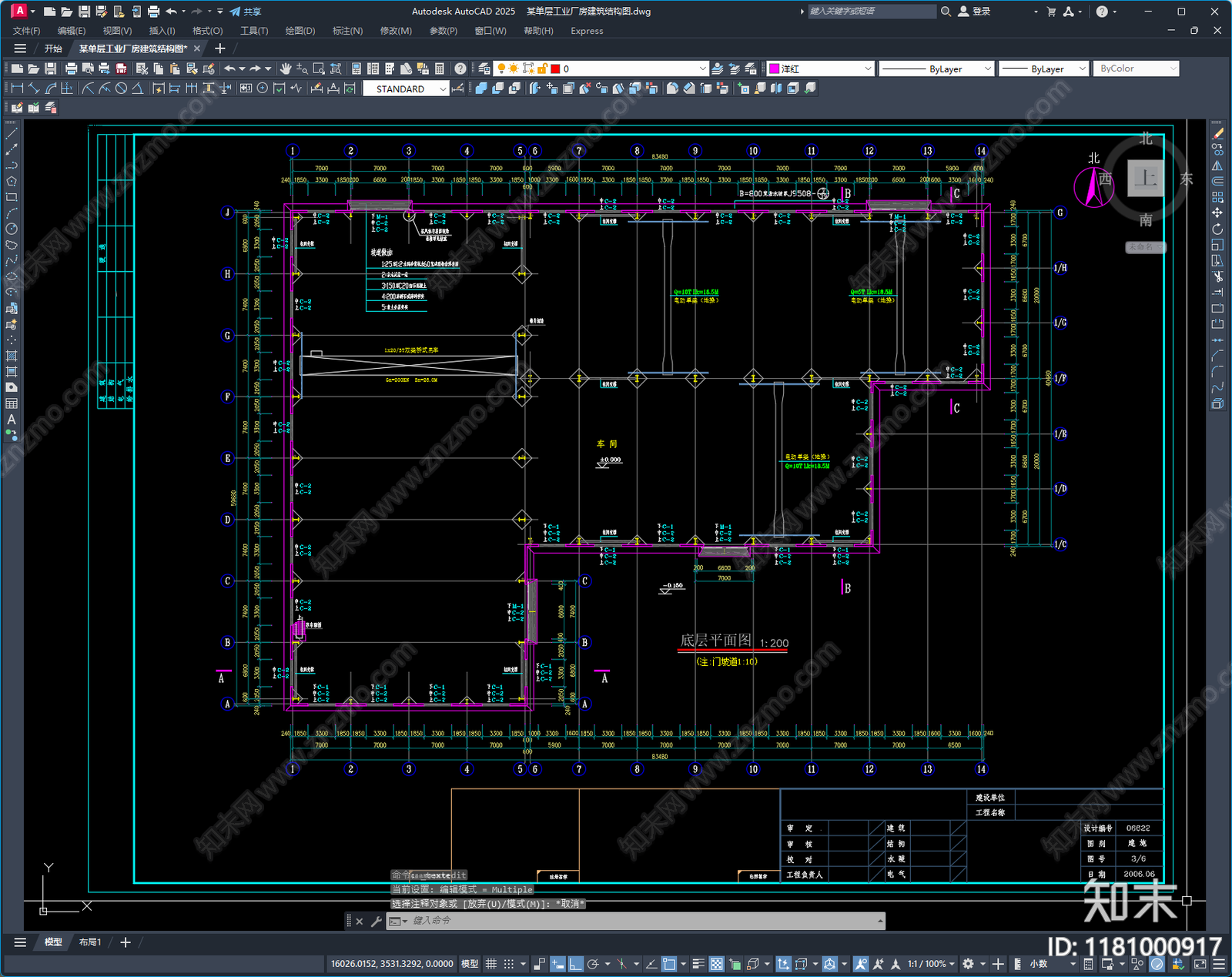Toggle lineweight display in status bar
The height and width of the screenshot is (977, 1232).
698,964
